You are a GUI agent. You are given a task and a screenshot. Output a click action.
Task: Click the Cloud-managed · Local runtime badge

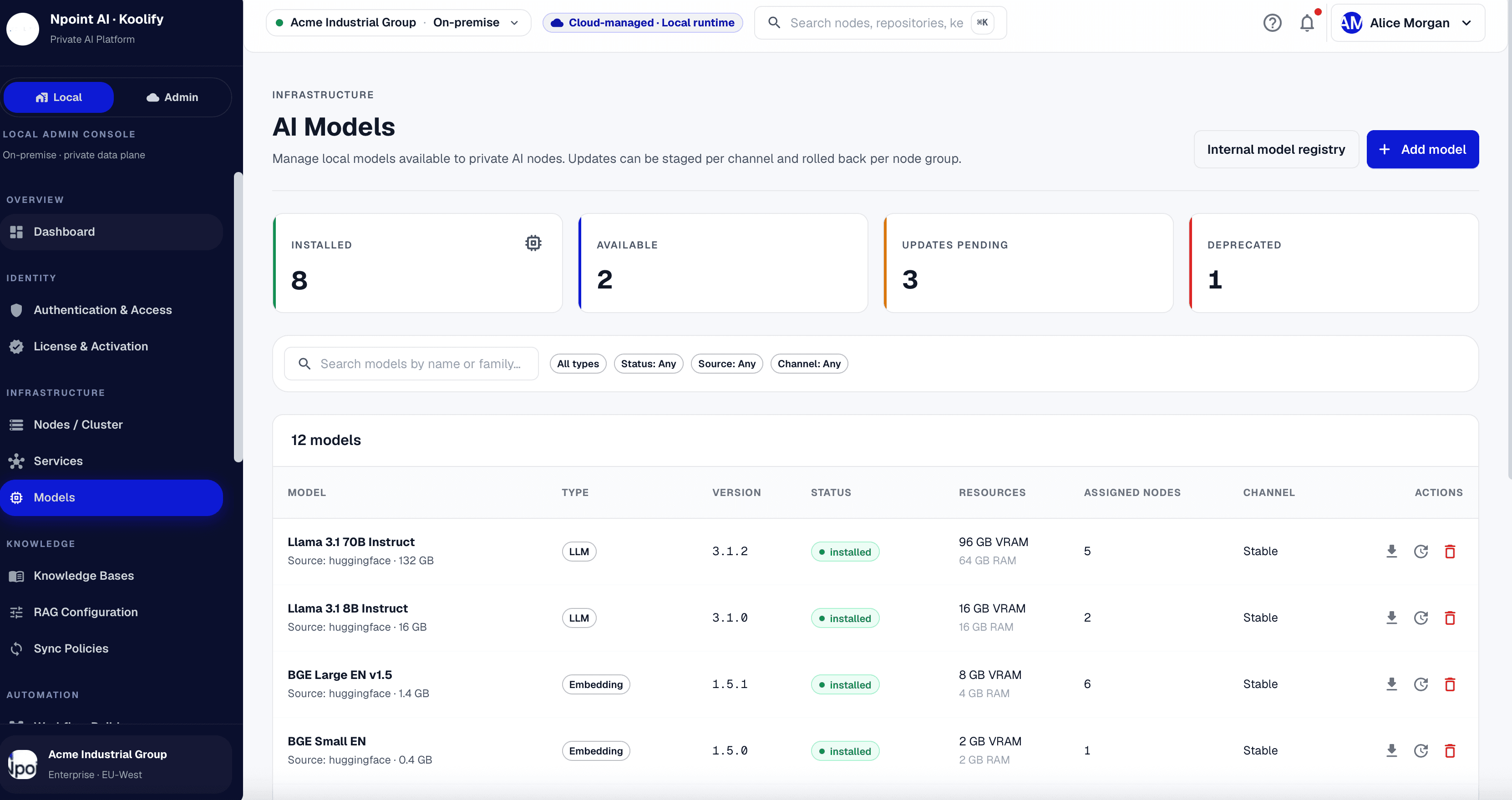[x=642, y=23]
